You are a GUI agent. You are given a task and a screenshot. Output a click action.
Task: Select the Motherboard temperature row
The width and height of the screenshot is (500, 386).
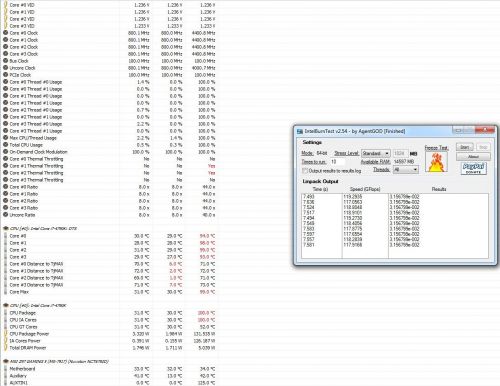(109, 369)
